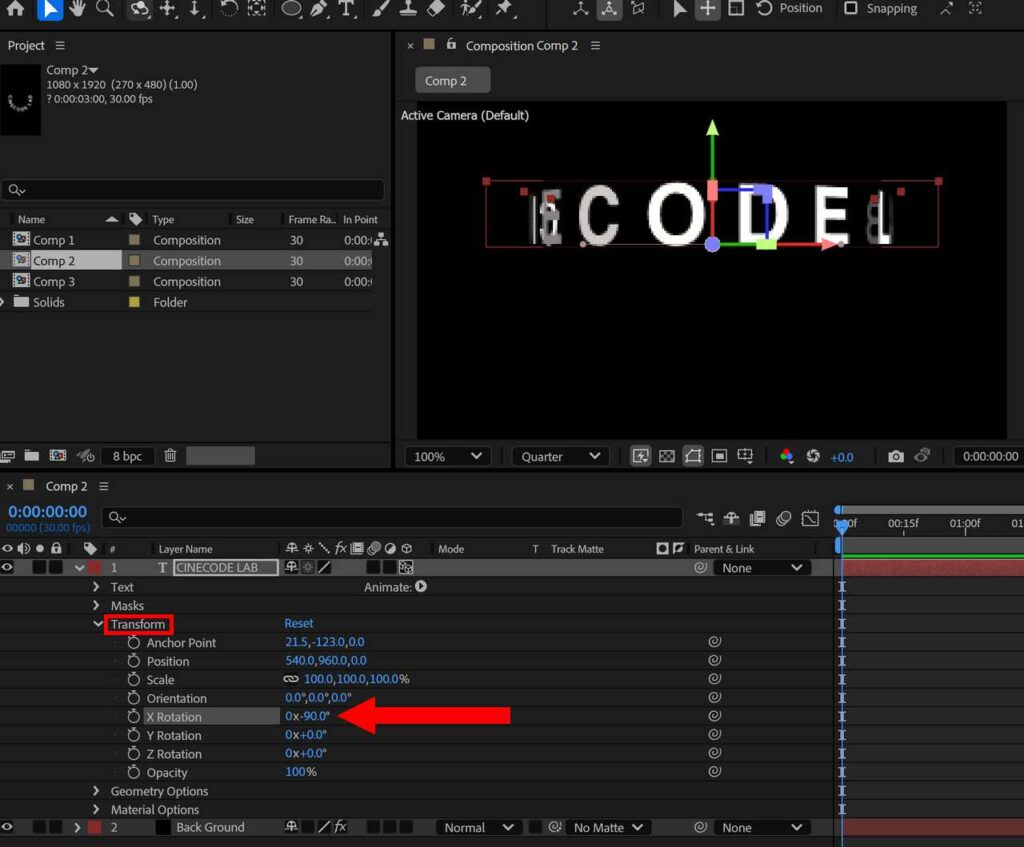Screen dimensions: 1024x847
Task: Open the Interpret Footage icon in Project panel
Action: pos(8,455)
